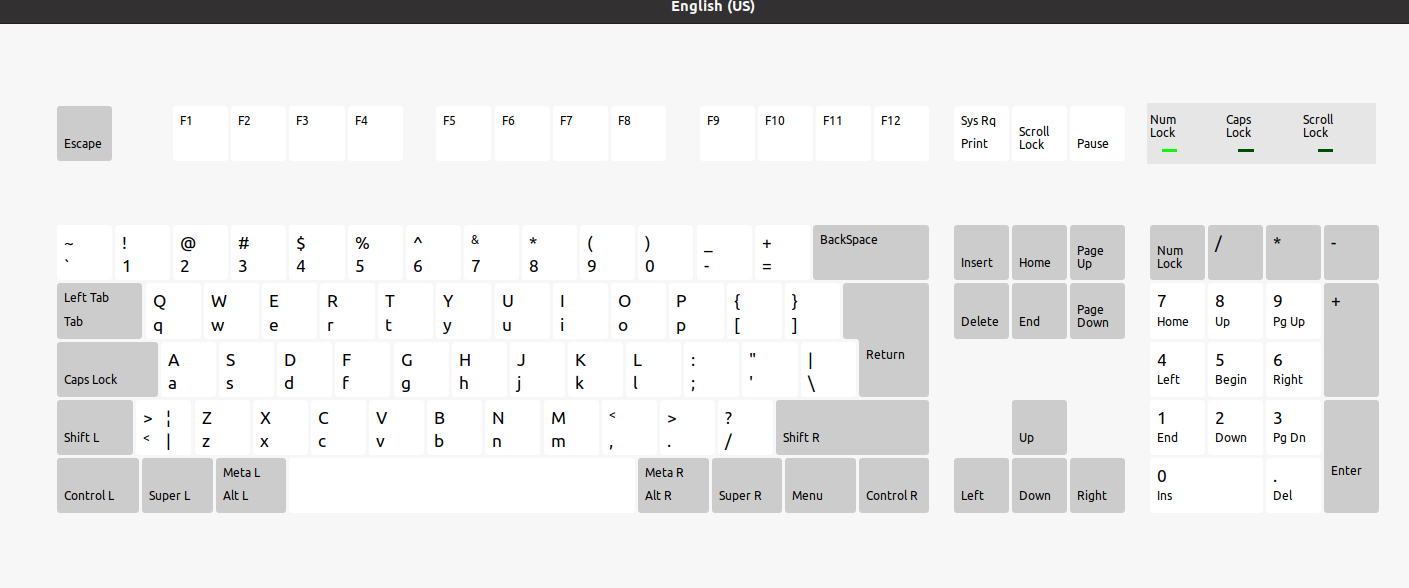Viewport: 1409px width, 588px height.
Task: Click the Home key in navigation cluster
Action: (x=1039, y=252)
